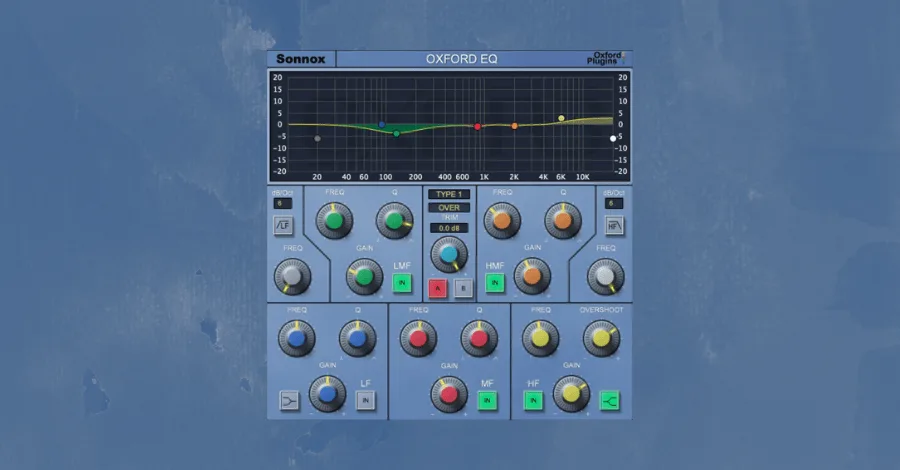Toggle the LF high-pass filter button
The height and width of the screenshot is (470, 900).
tap(283, 226)
